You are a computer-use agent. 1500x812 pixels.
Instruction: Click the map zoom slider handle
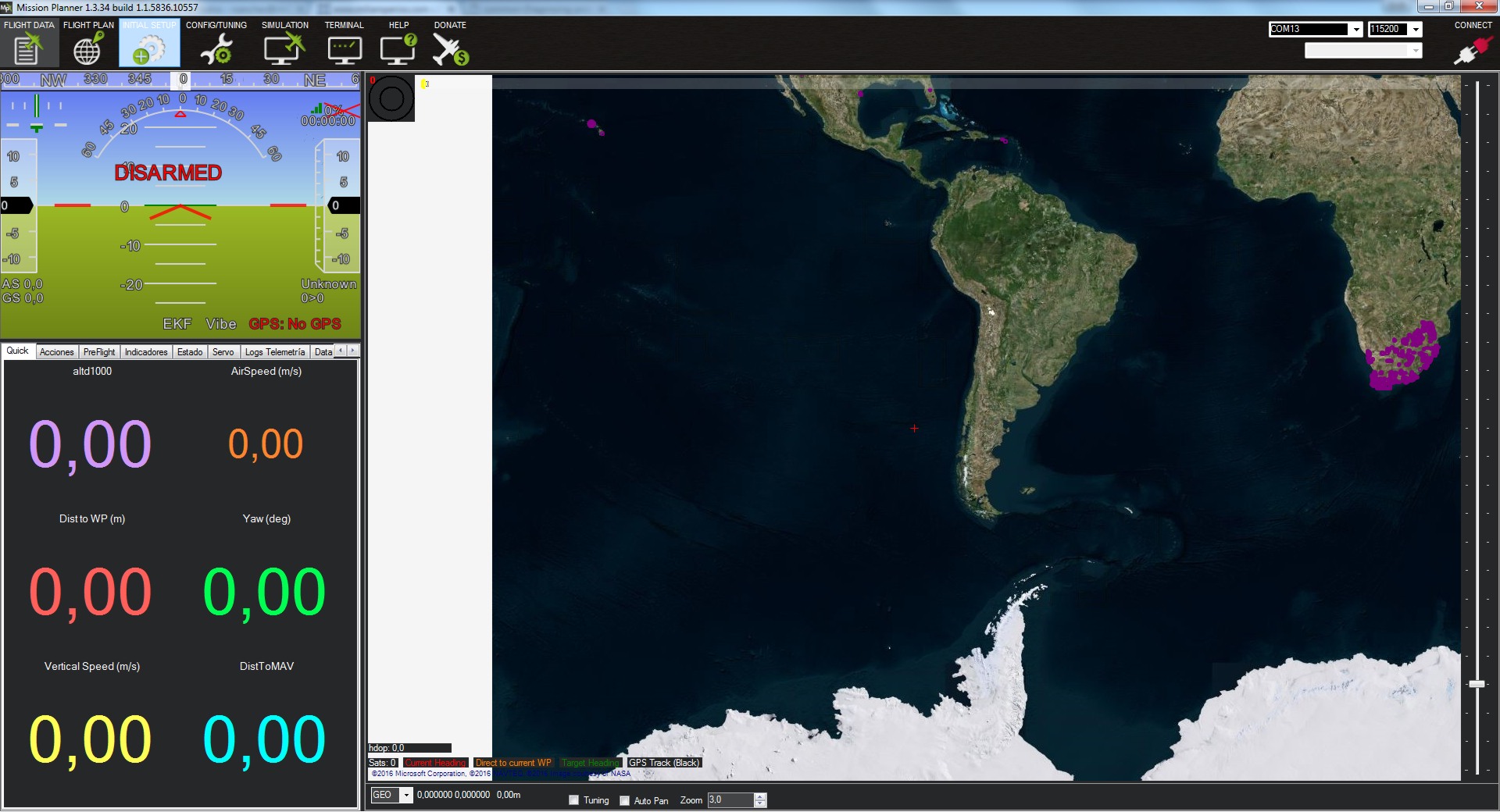tap(1477, 684)
